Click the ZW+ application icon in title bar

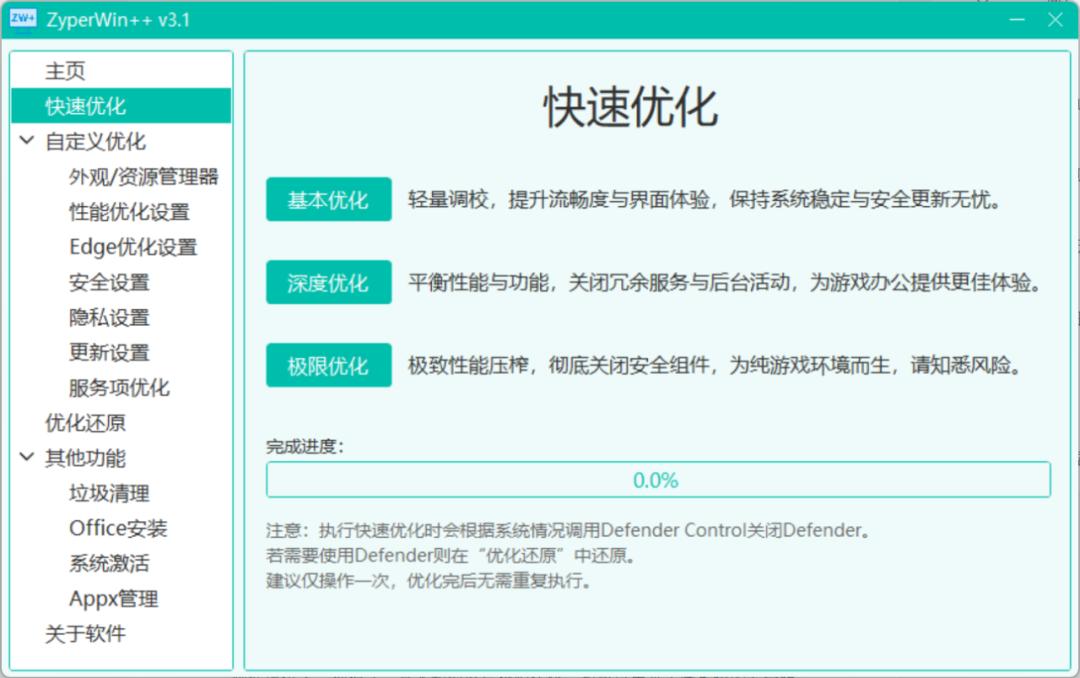click(x=22, y=19)
